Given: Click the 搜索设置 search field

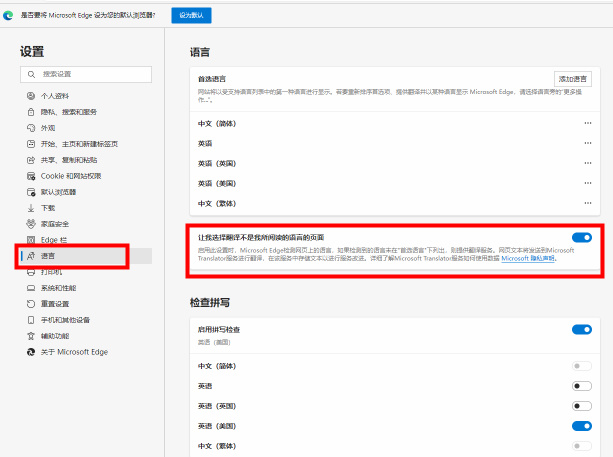Looking at the screenshot, I should [x=86, y=74].
